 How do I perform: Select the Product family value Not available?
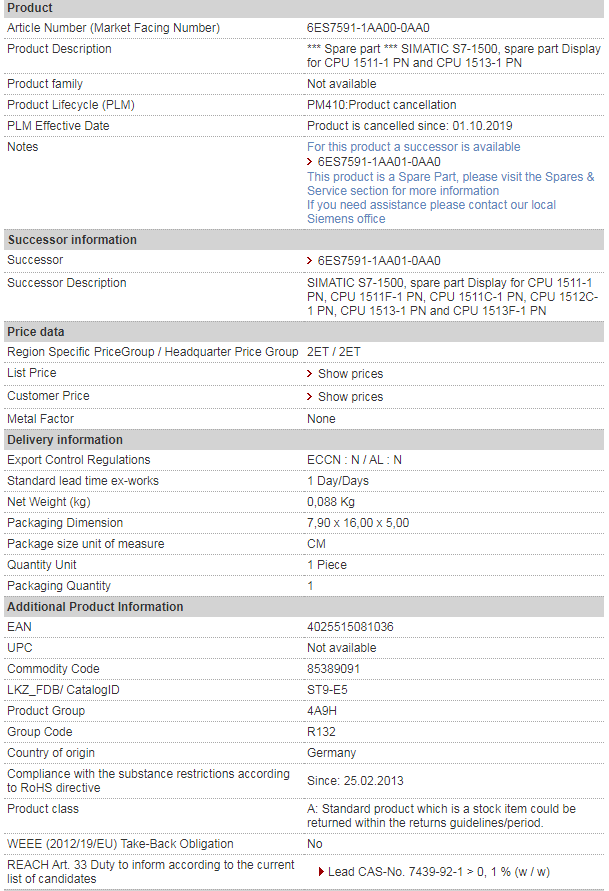[341, 84]
